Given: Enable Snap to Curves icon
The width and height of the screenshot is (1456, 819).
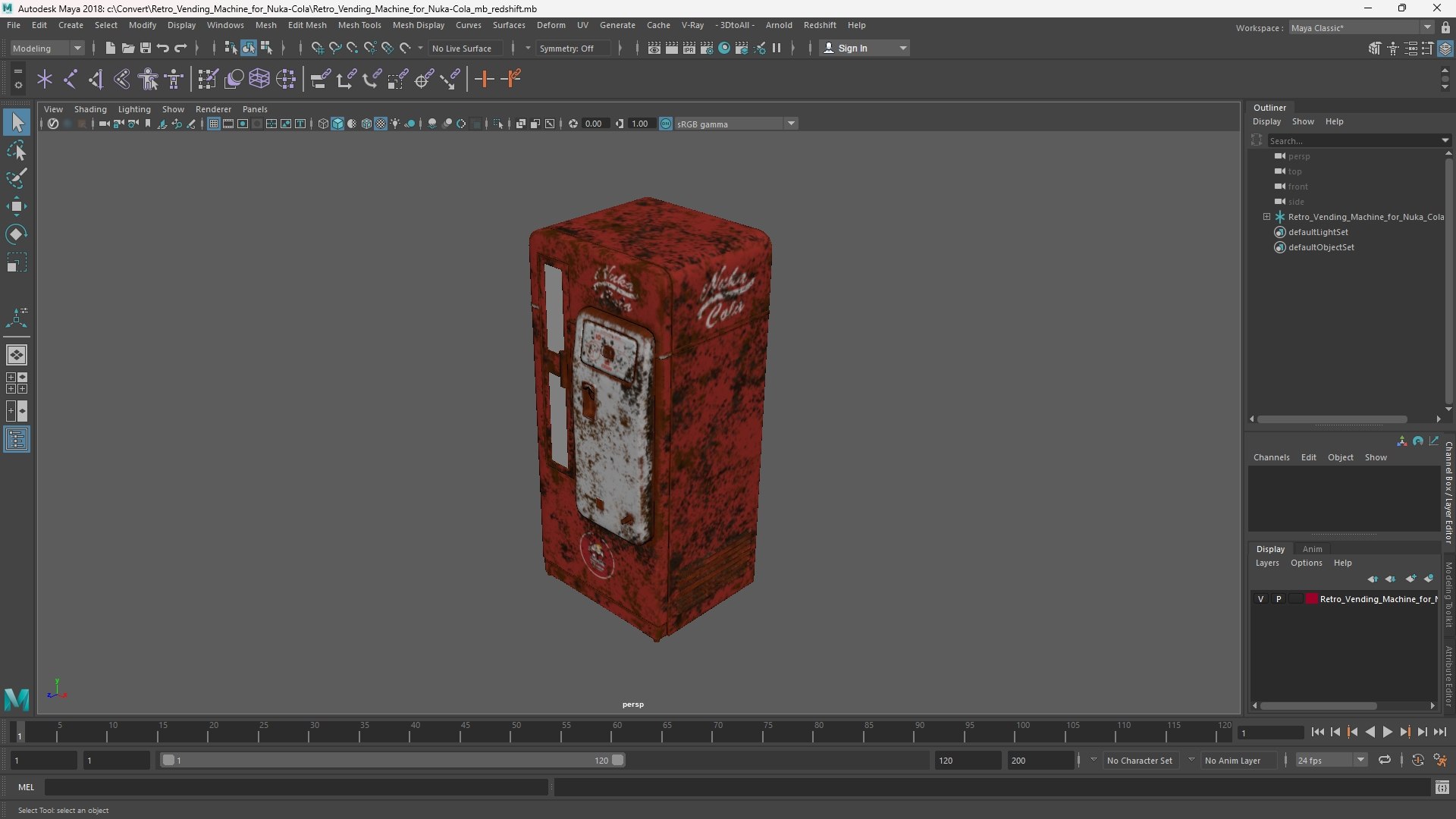Looking at the screenshot, I should pyautogui.click(x=334, y=48).
